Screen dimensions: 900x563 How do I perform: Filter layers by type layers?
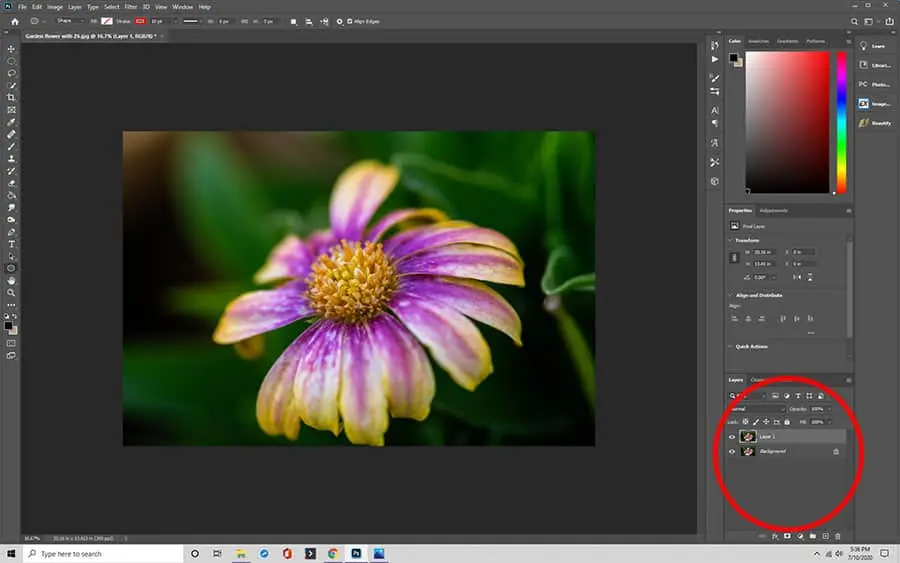point(798,396)
